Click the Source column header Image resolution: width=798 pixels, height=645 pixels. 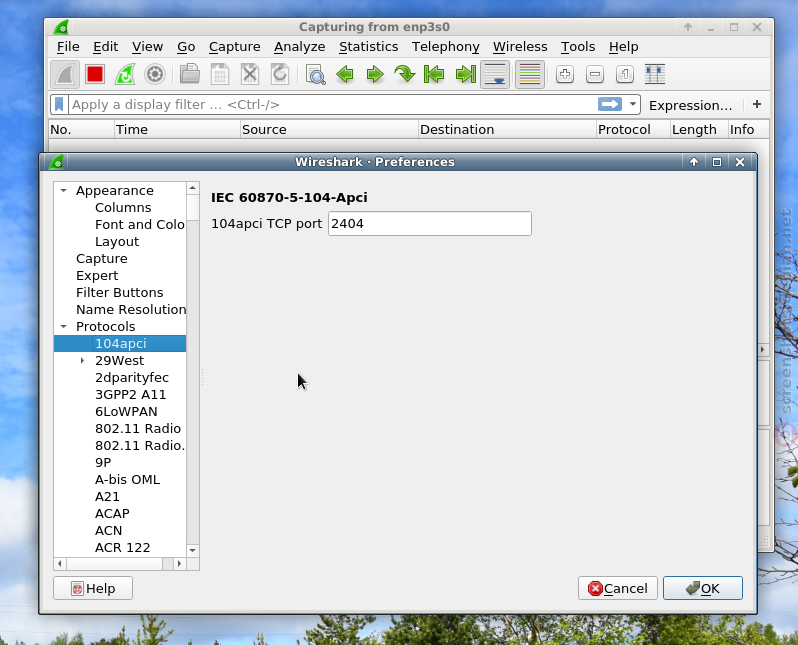329,129
